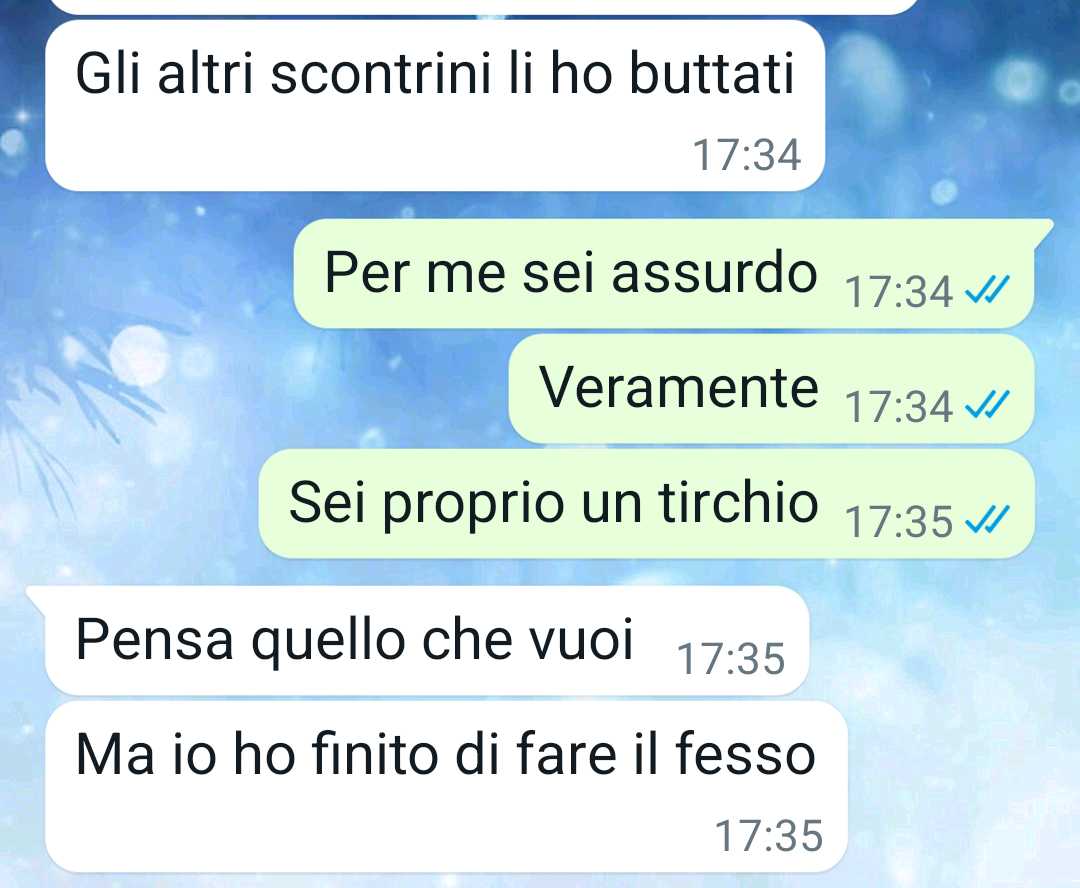The height and width of the screenshot is (888, 1080).
Task: Click the 17:34 time next to "Per me sei assurdo"
Action: 899,292
